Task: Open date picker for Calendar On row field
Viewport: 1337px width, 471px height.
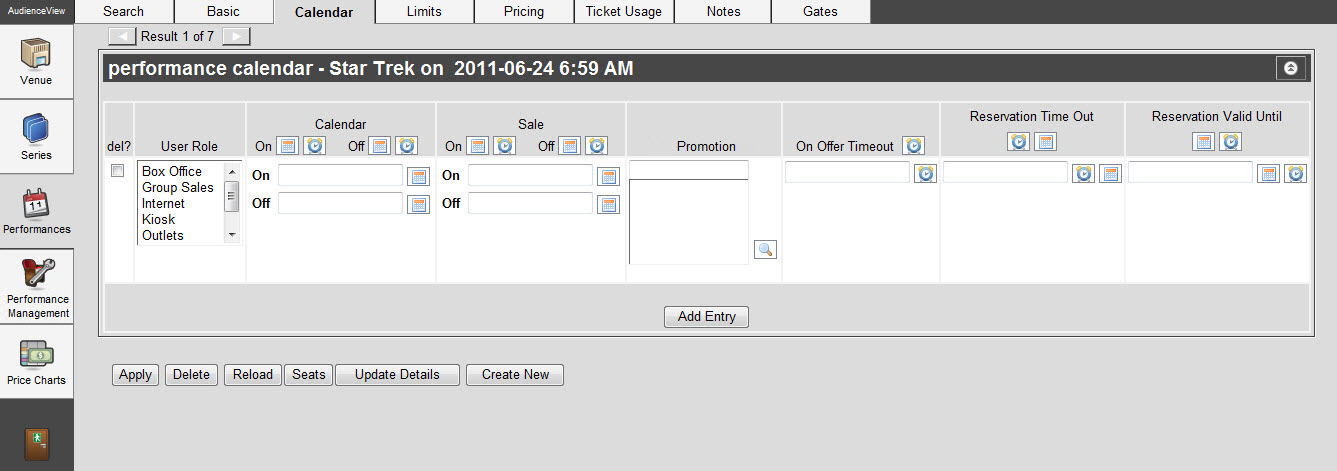Action: click(419, 176)
